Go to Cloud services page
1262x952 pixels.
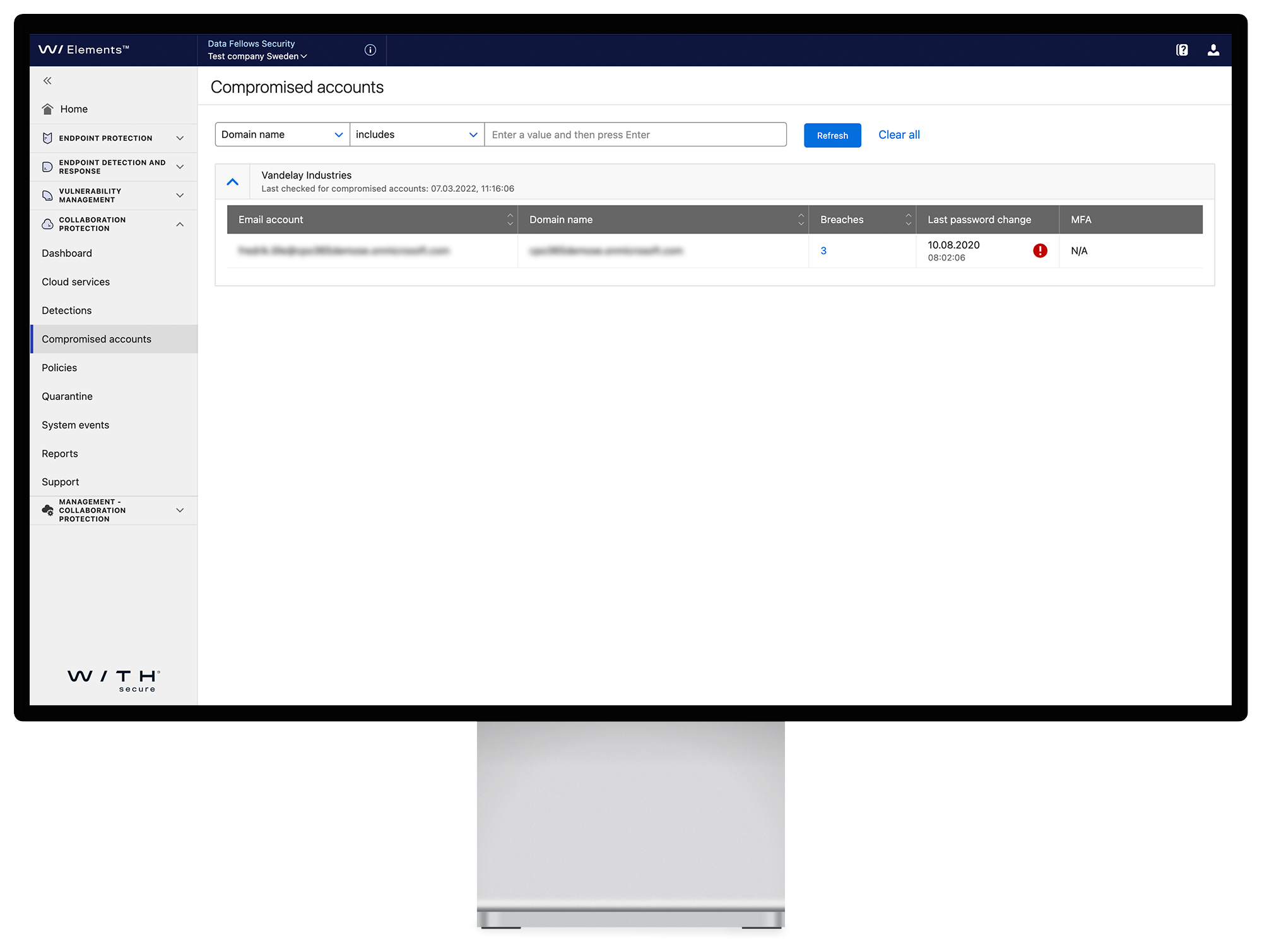point(76,282)
